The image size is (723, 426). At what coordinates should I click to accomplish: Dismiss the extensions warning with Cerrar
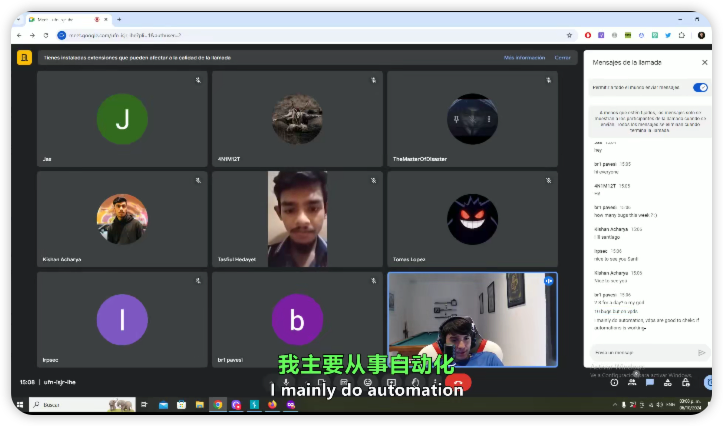pos(563,57)
